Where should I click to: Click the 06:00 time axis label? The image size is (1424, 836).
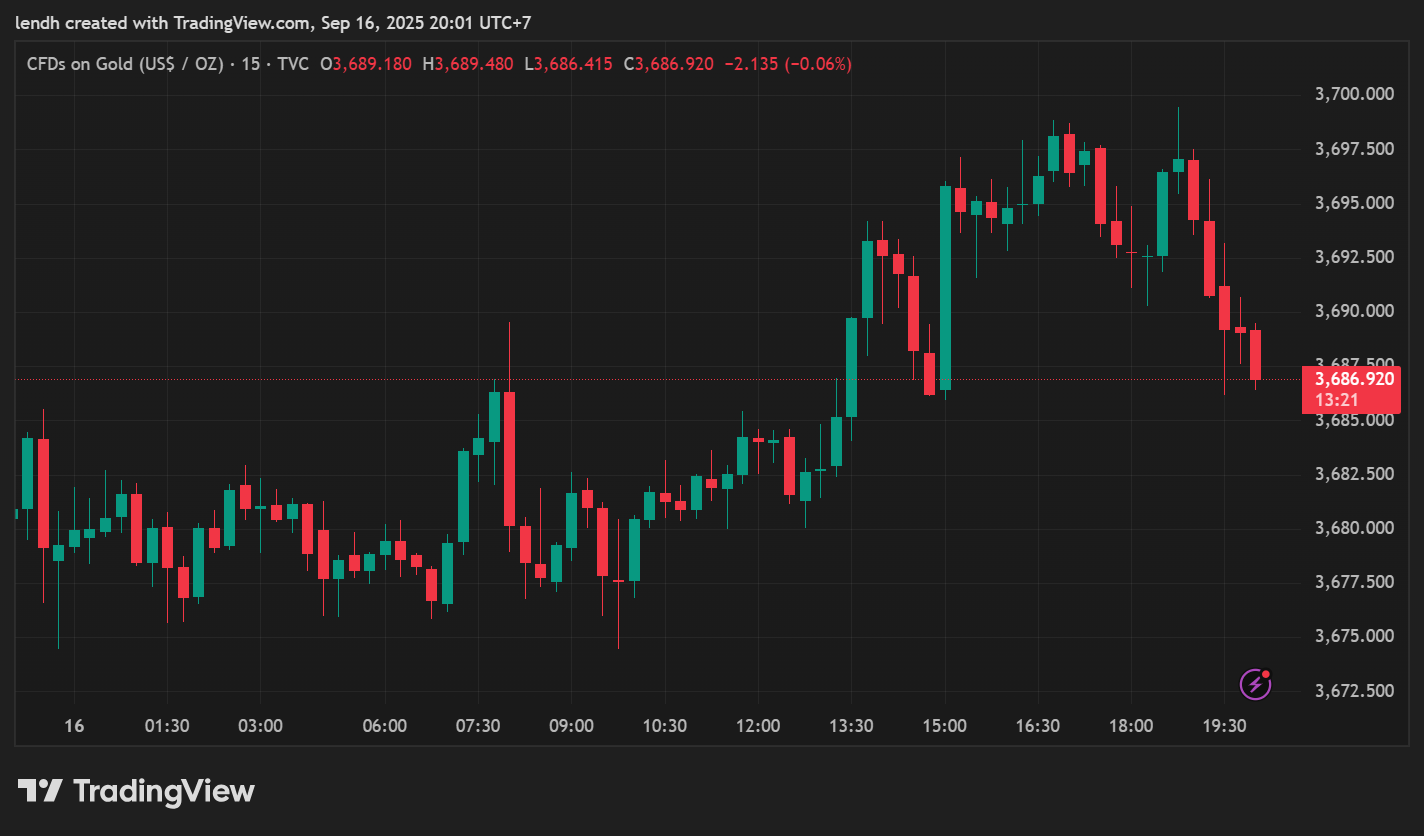(385, 726)
